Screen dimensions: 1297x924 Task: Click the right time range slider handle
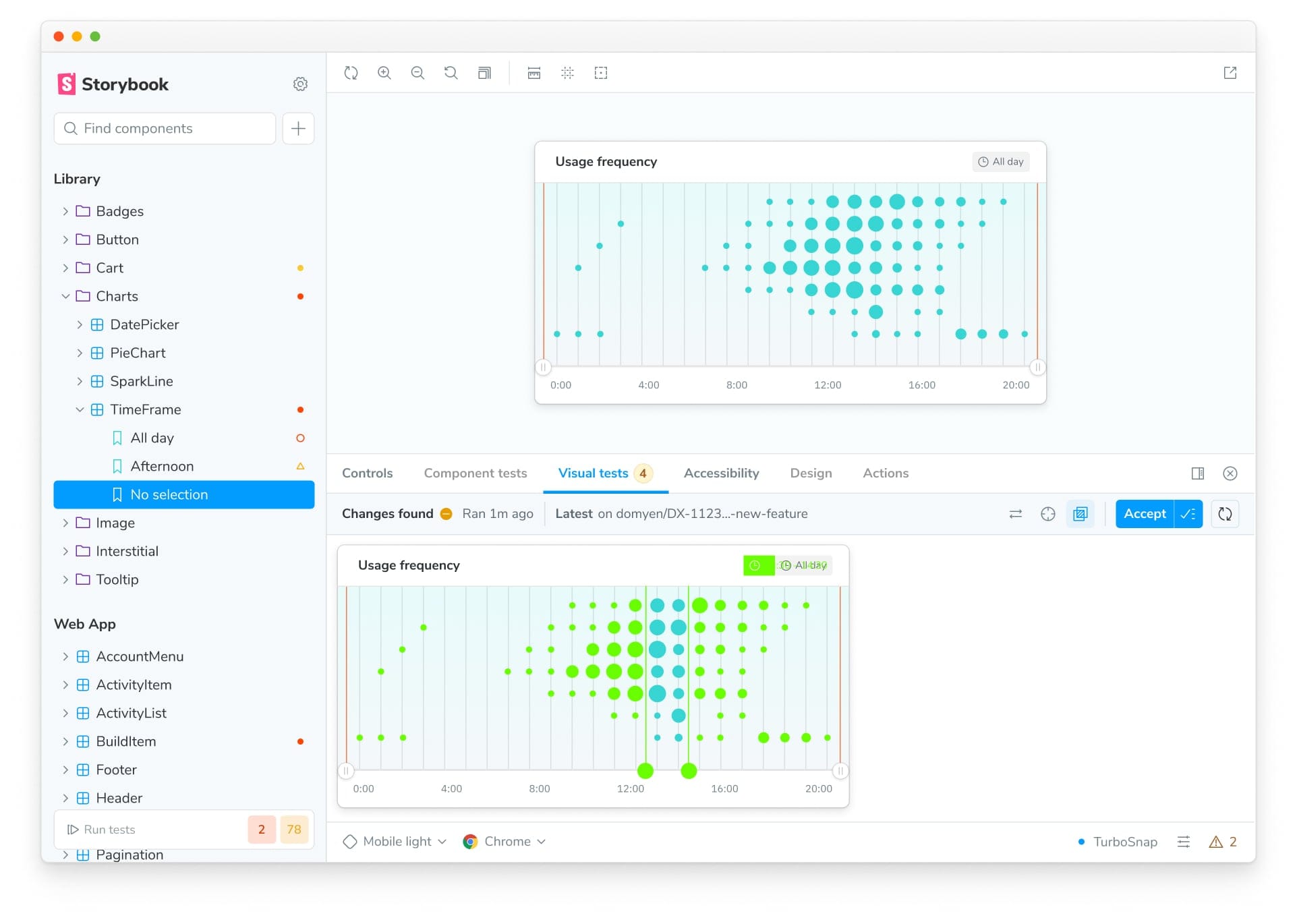(1037, 368)
